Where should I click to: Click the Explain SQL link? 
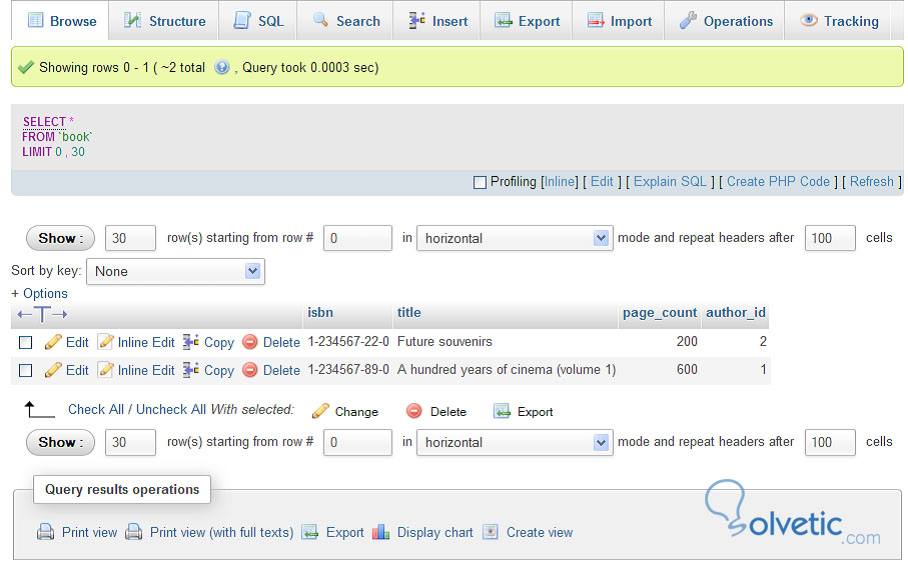670,182
